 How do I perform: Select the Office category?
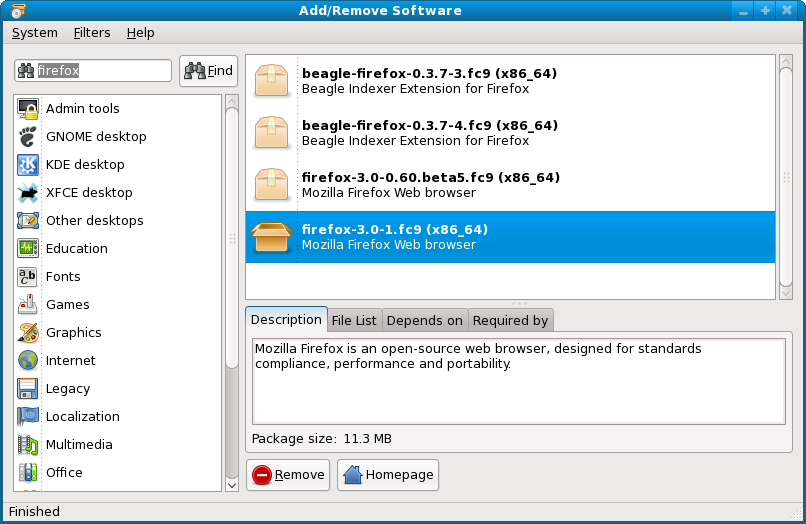118,473
